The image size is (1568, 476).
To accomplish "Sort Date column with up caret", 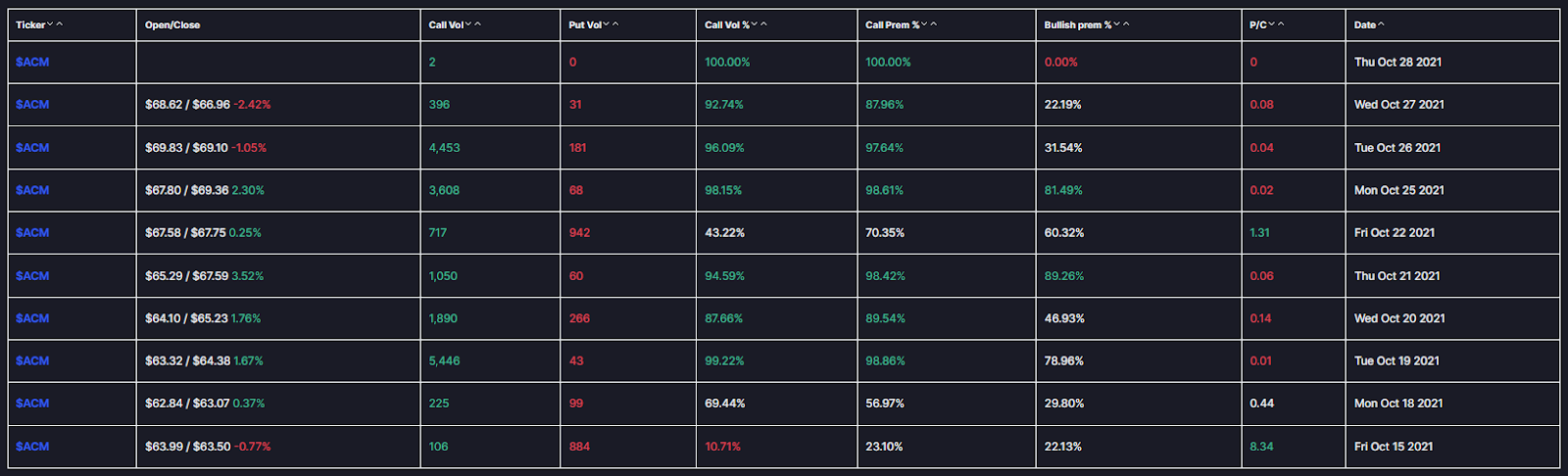I will coord(1382,24).
